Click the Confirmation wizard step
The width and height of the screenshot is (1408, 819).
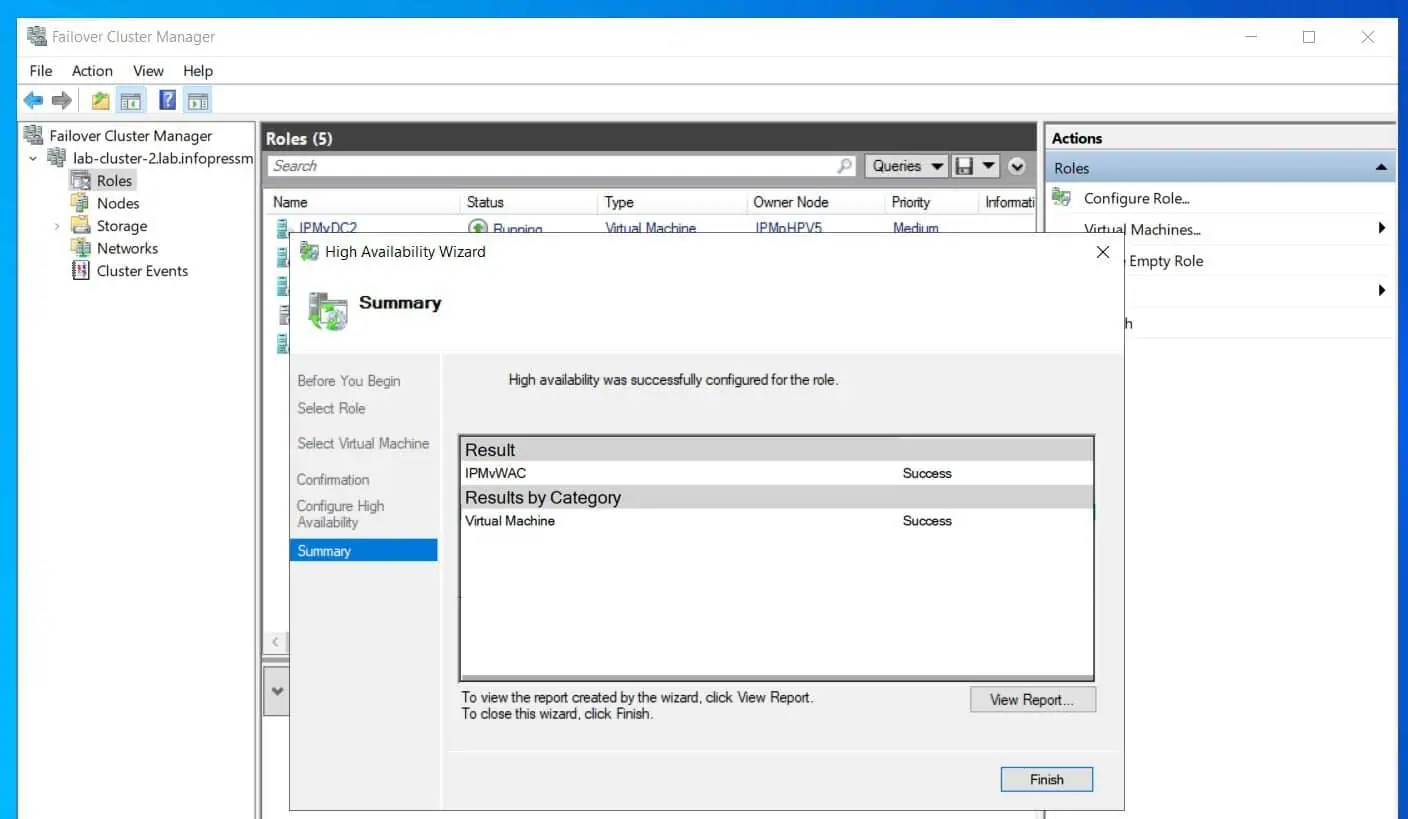[333, 480]
